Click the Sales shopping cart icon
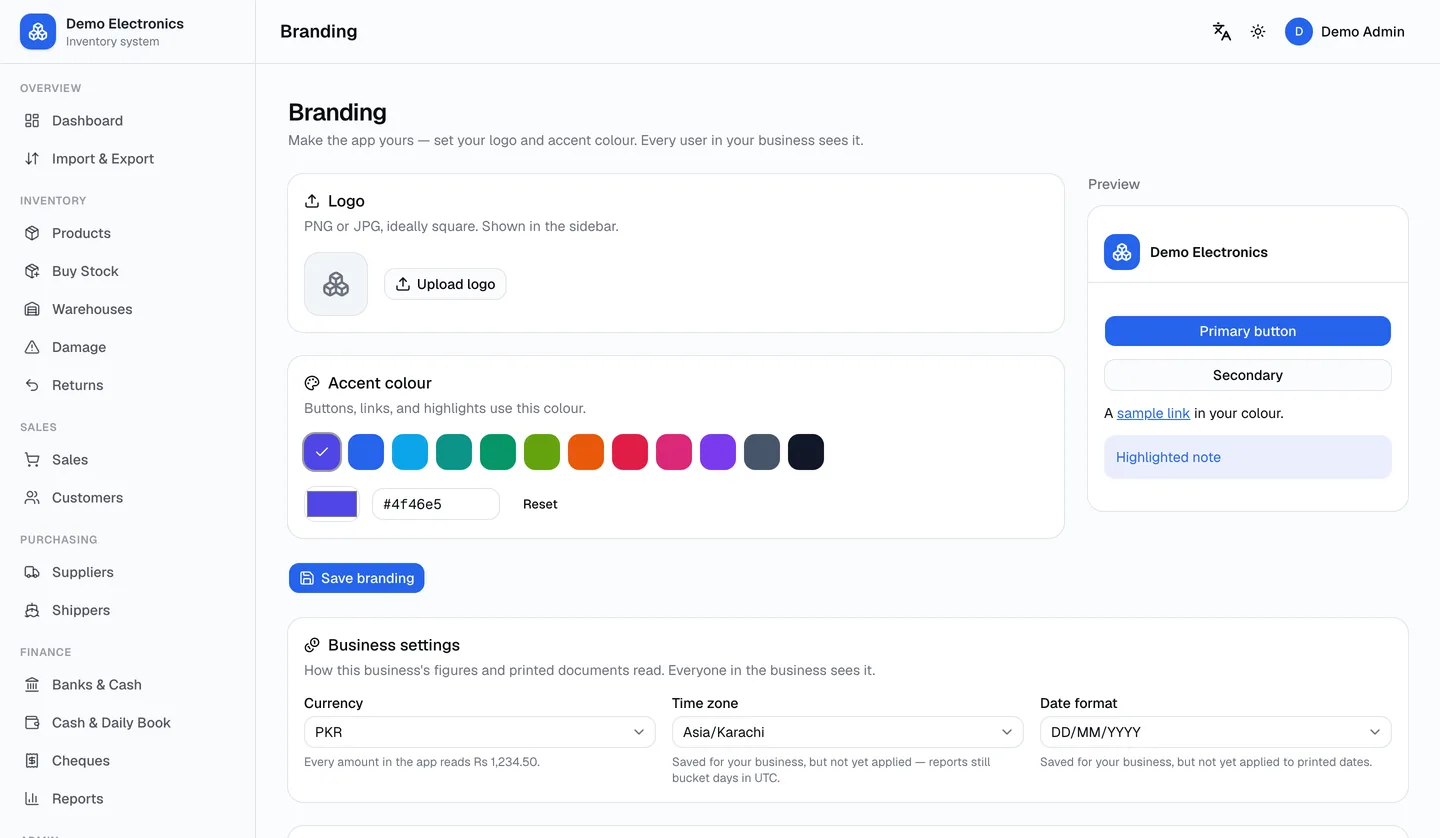The width and height of the screenshot is (1440, 838). point(32,460)
